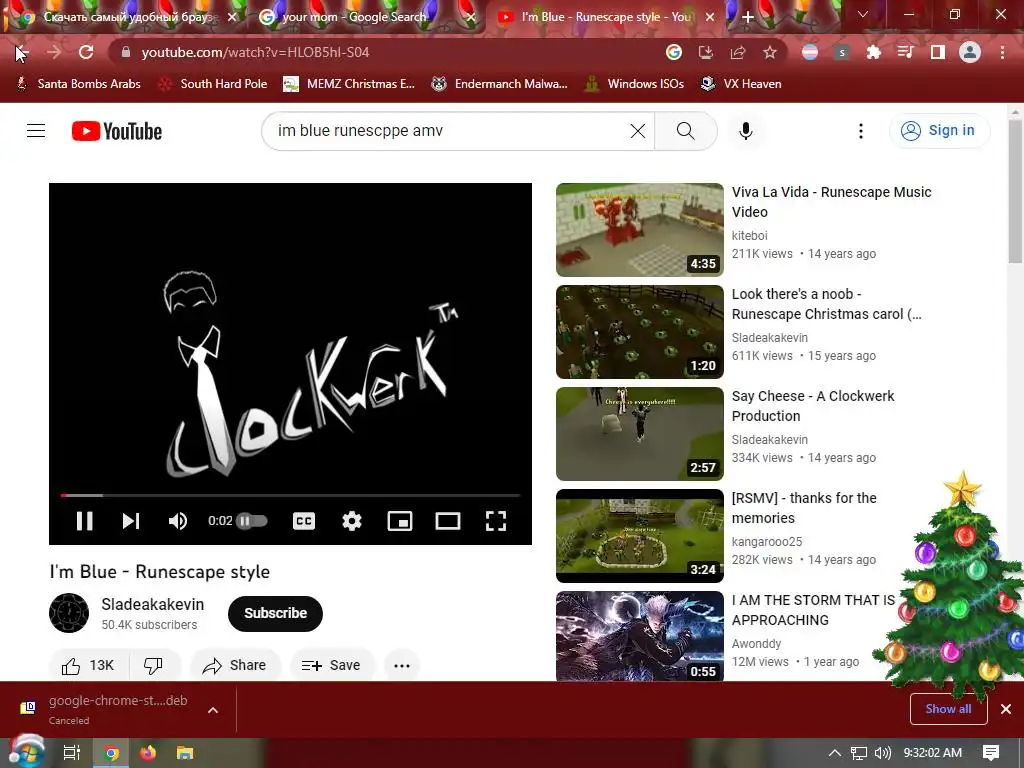Screen dimensions: 1024x768
Task: Open MEMZ Christmas bookmark
Action: [349, 84]
